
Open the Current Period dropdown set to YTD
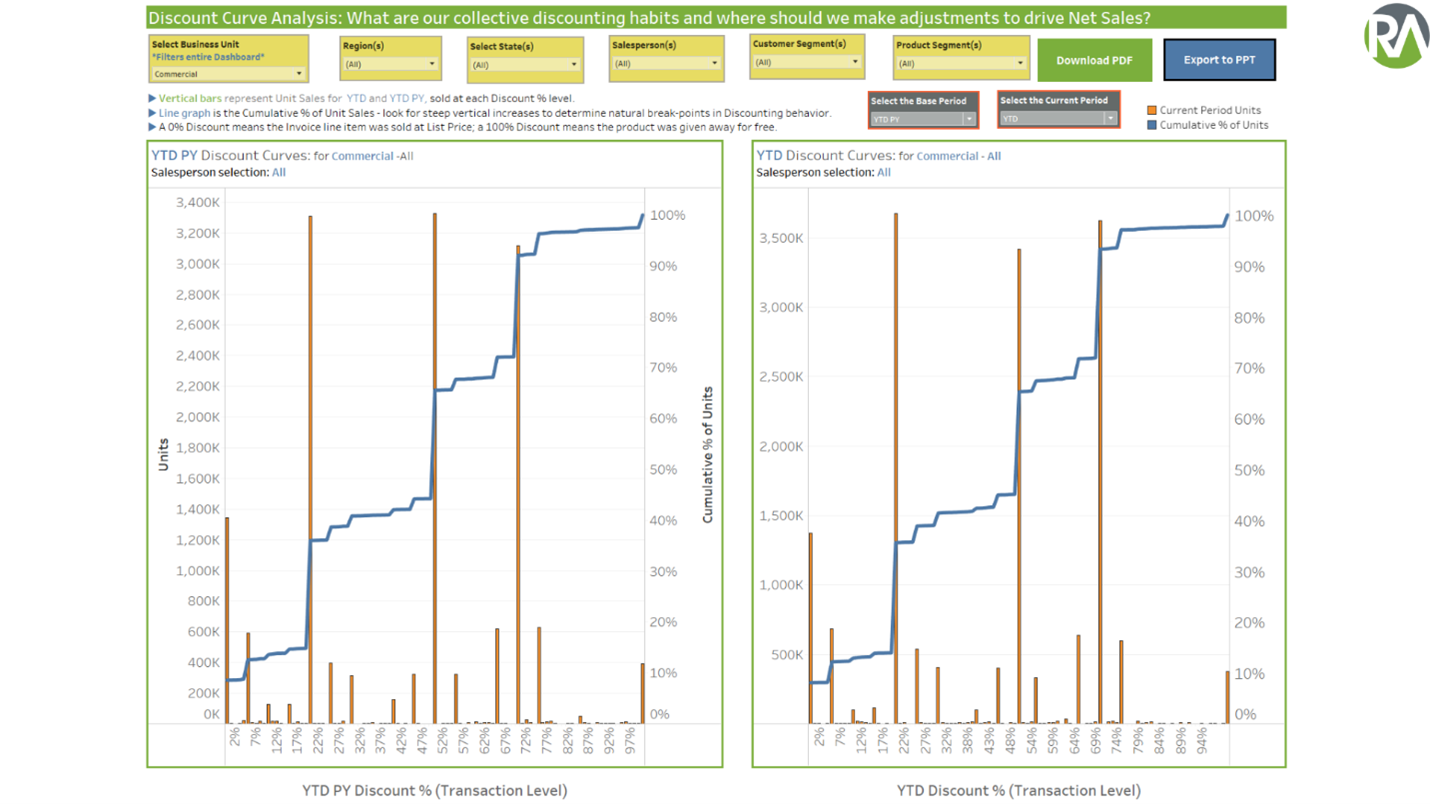pos(1058,118)
